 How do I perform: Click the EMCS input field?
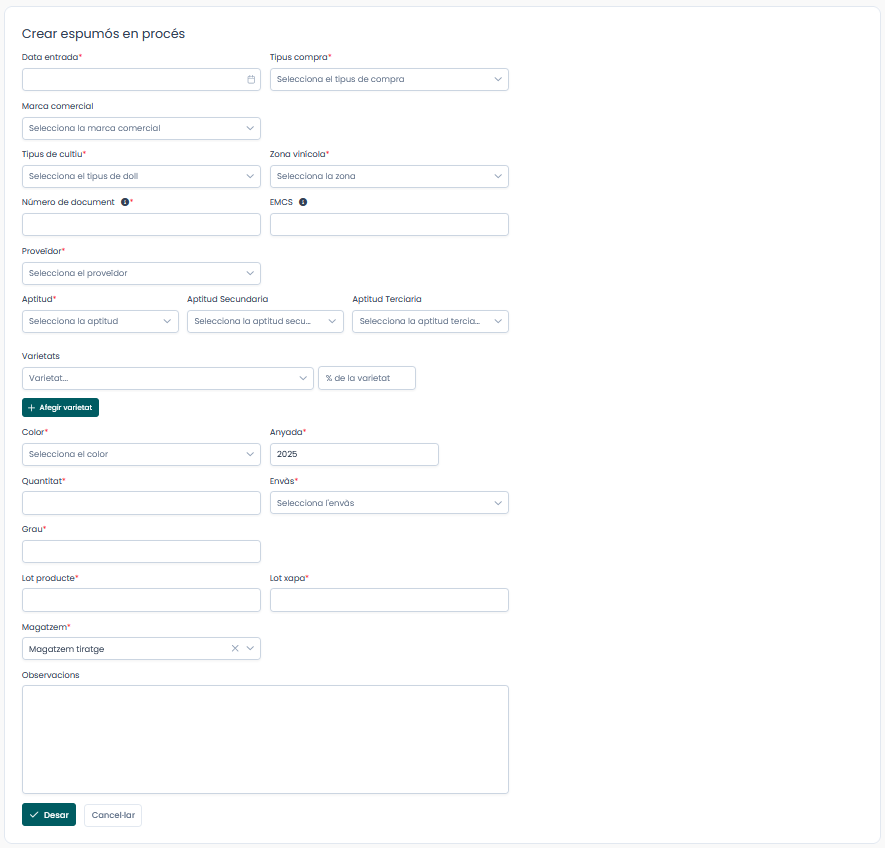coord(389,225)
